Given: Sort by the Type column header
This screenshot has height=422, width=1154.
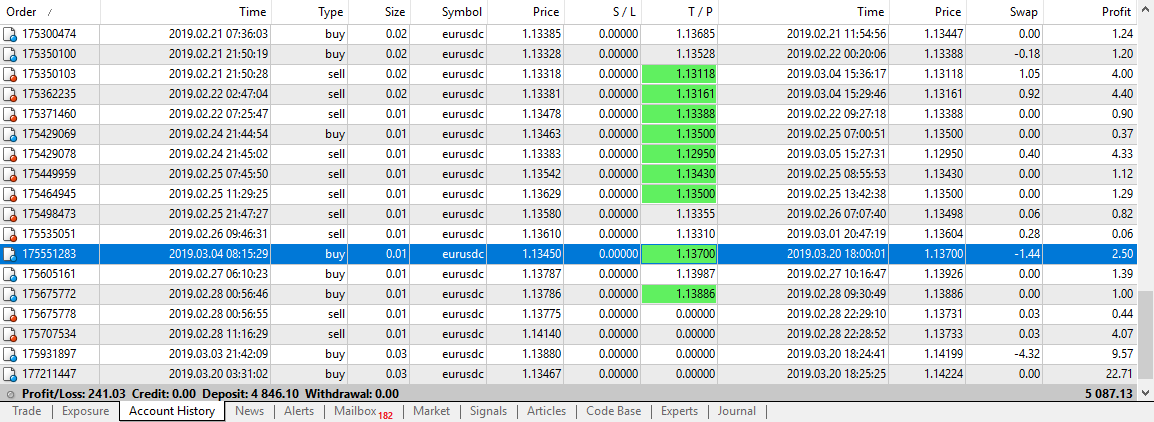Looking at the screenshot, I should [x=310, y=12].
